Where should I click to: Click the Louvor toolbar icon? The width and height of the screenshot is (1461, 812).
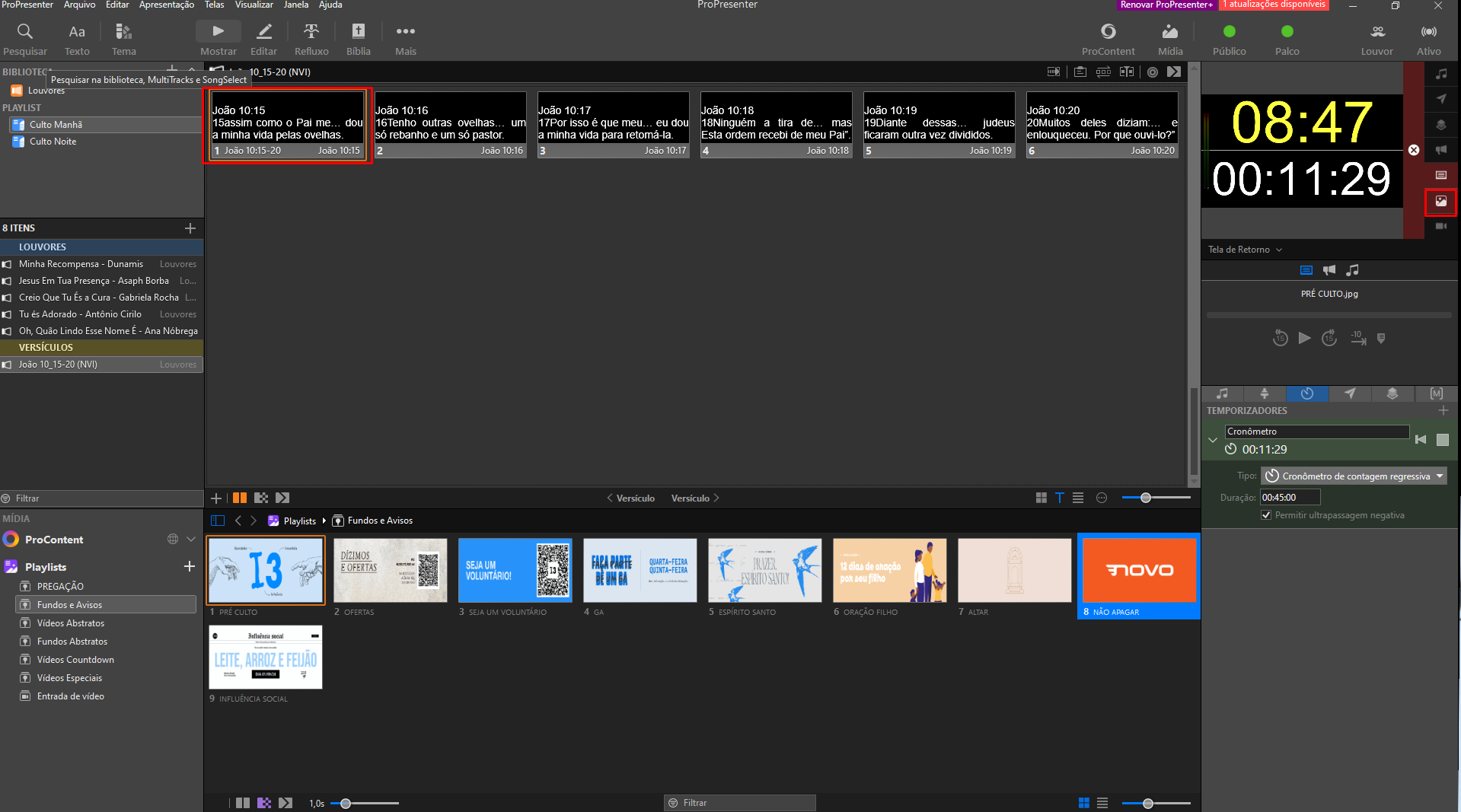click(x=1376, y=39)
